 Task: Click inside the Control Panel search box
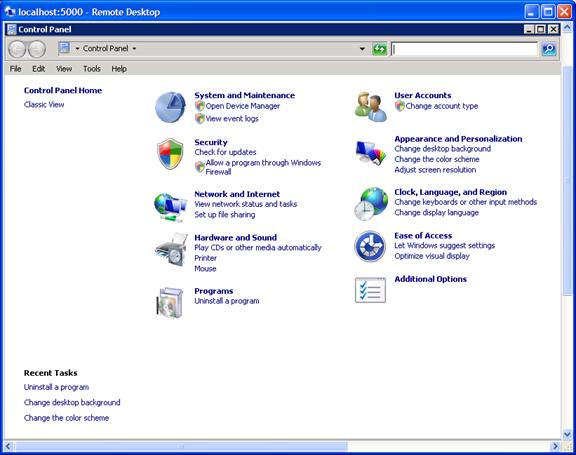click(464, 49)
